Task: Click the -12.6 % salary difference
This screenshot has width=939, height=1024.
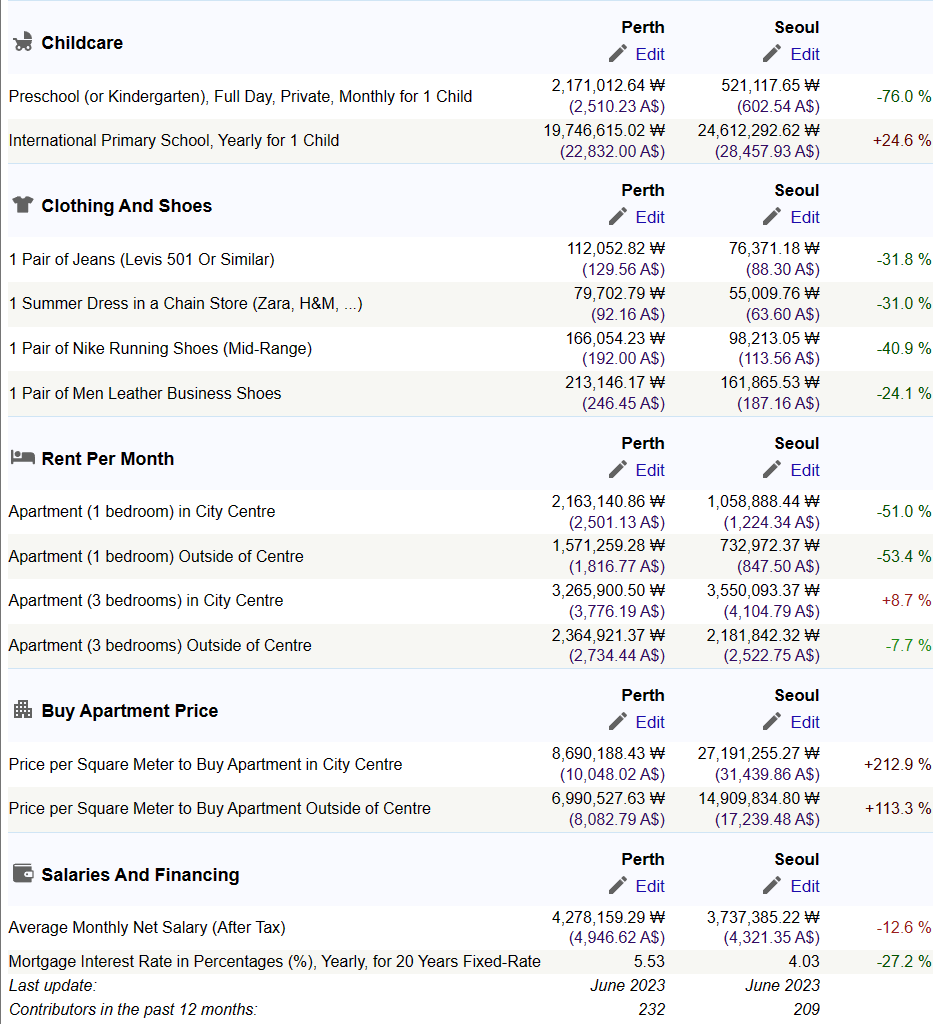Action: 904,927
